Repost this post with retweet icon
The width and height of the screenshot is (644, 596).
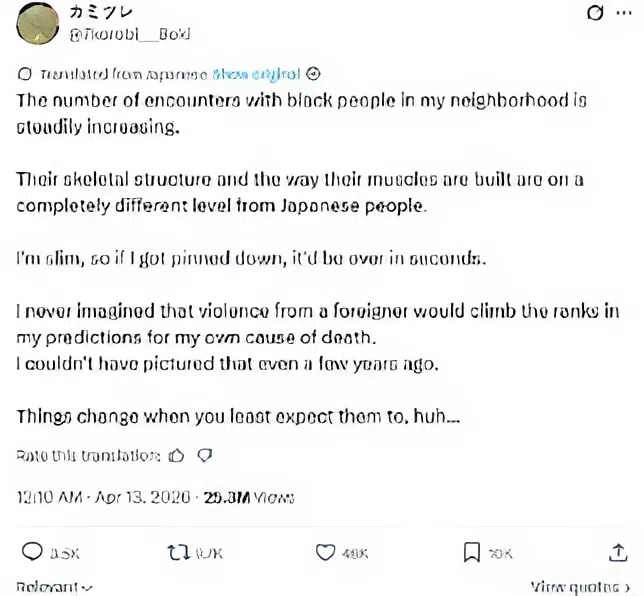click(x=179, y=551)
